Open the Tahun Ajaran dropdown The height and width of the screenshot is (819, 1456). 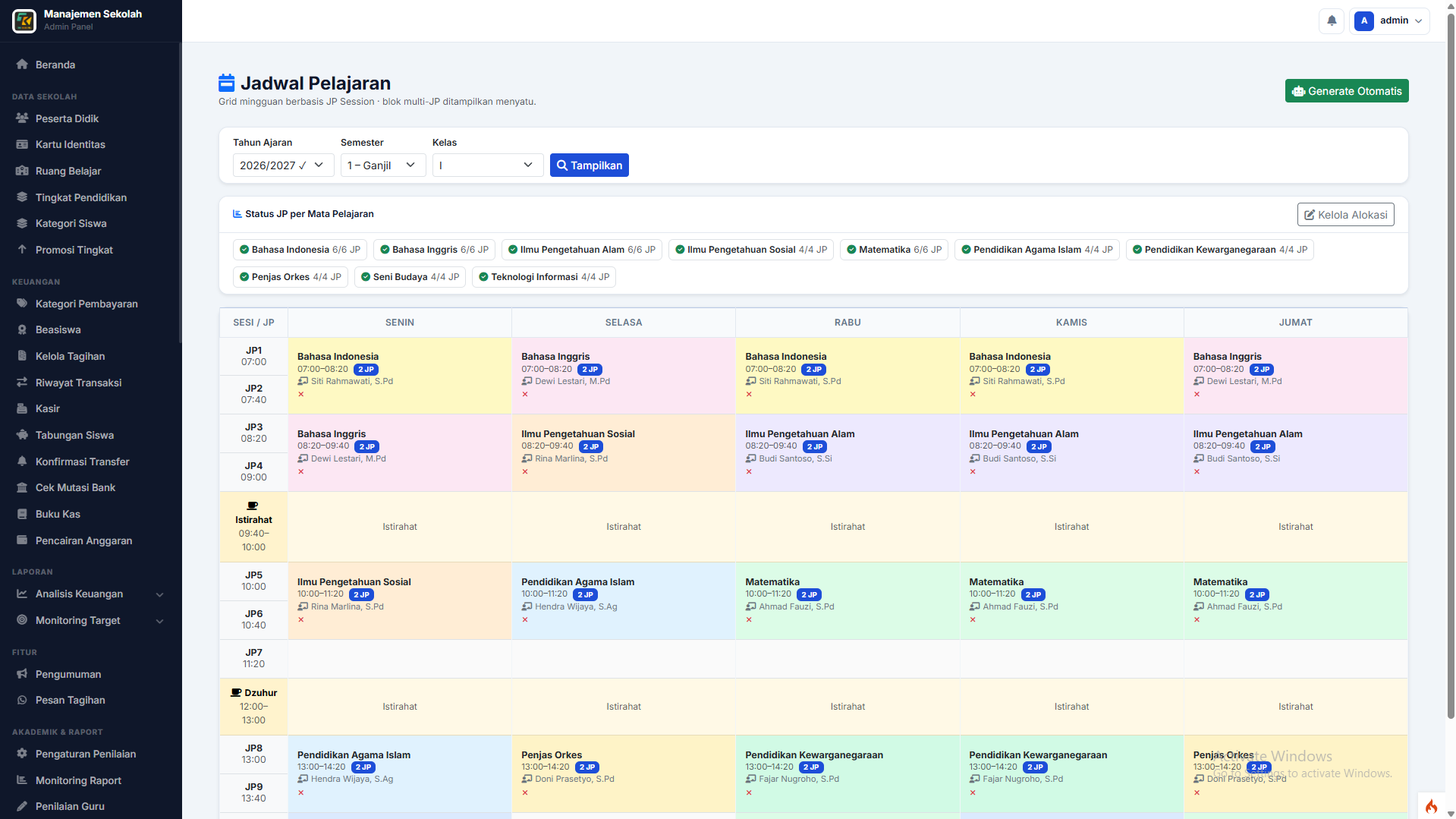[x=283, y=165]
